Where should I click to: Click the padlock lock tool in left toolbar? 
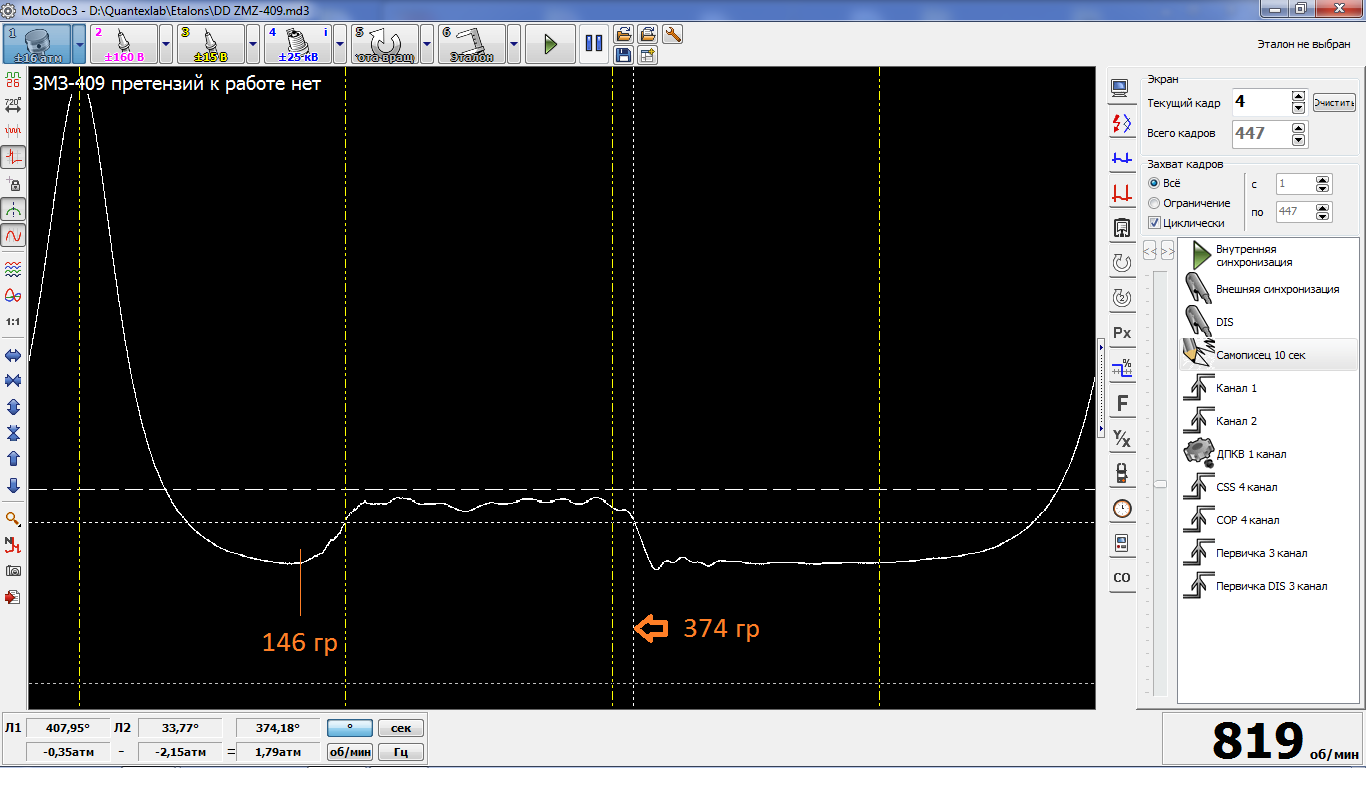tap(13, 184)
